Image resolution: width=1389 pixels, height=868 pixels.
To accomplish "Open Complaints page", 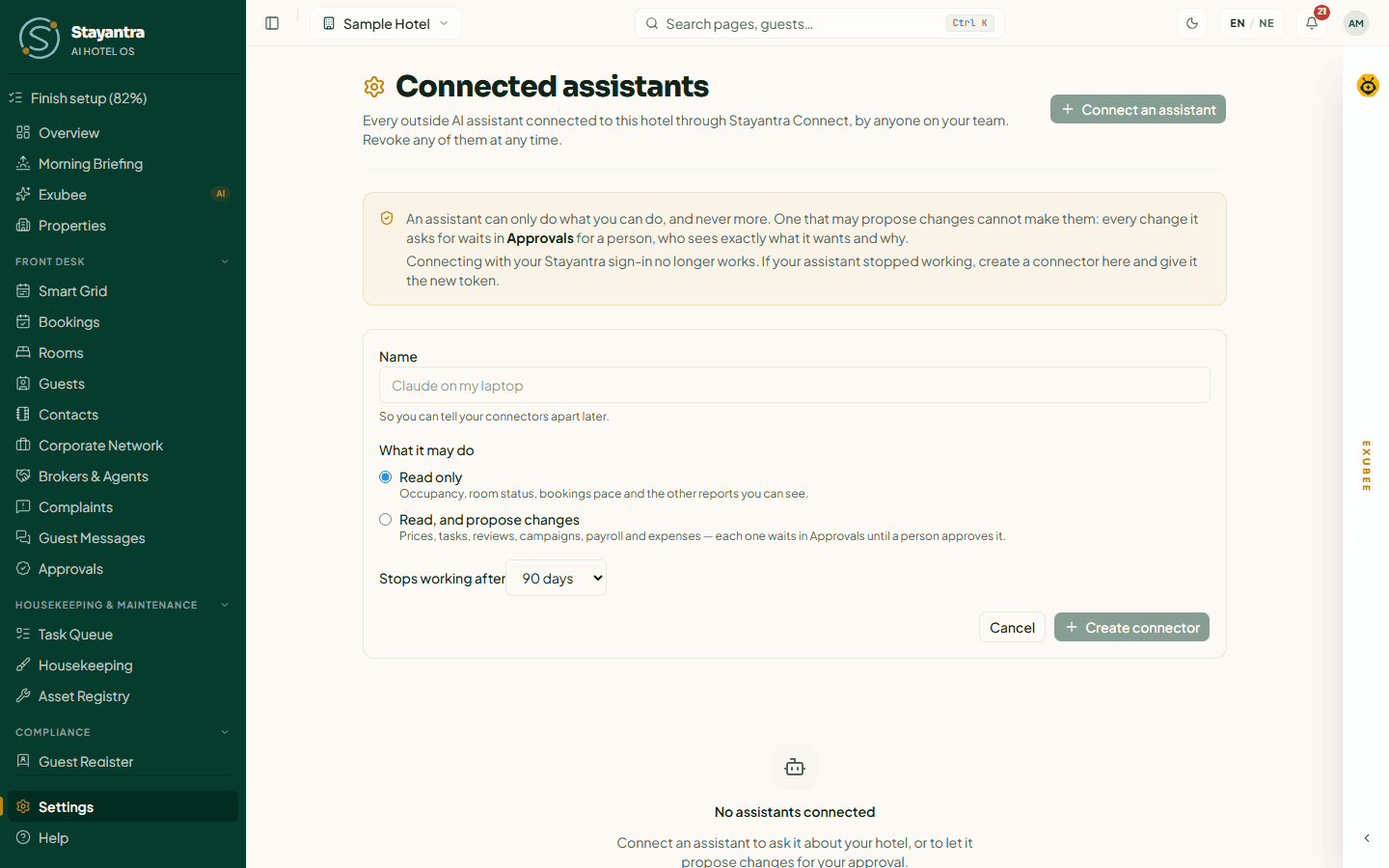I will point(123,507).
